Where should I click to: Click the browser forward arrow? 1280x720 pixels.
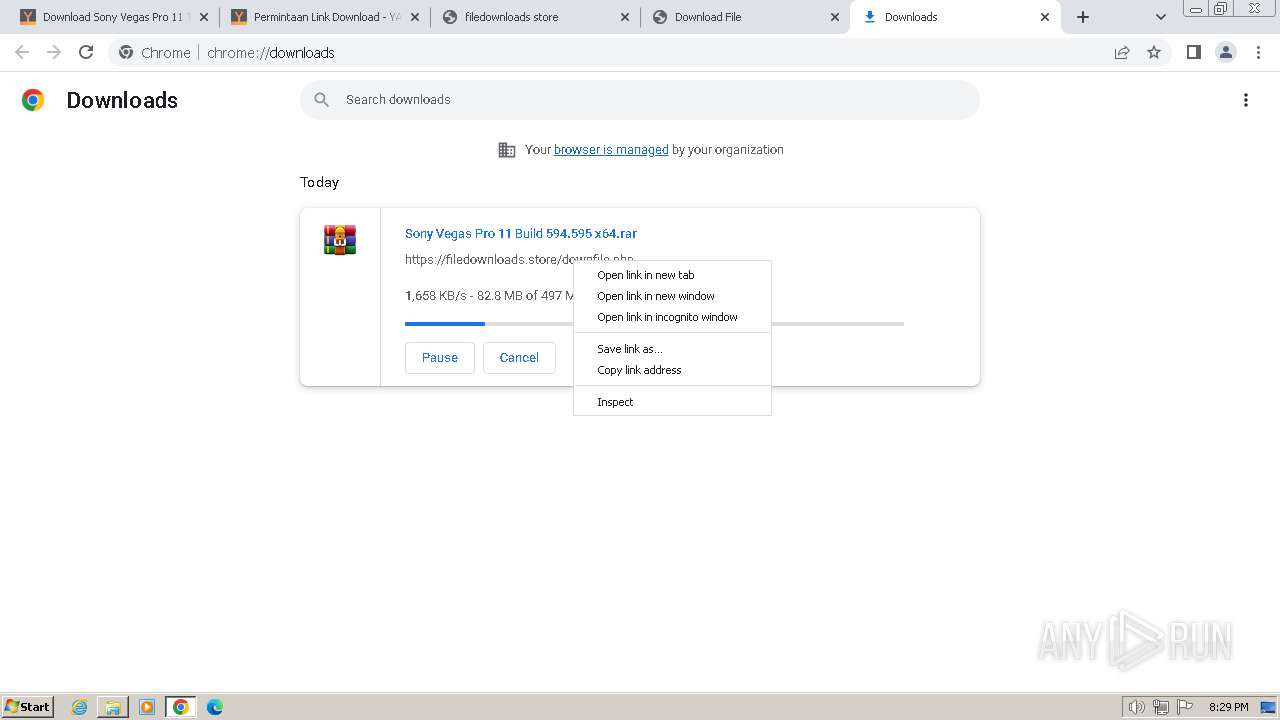(54, 52)
